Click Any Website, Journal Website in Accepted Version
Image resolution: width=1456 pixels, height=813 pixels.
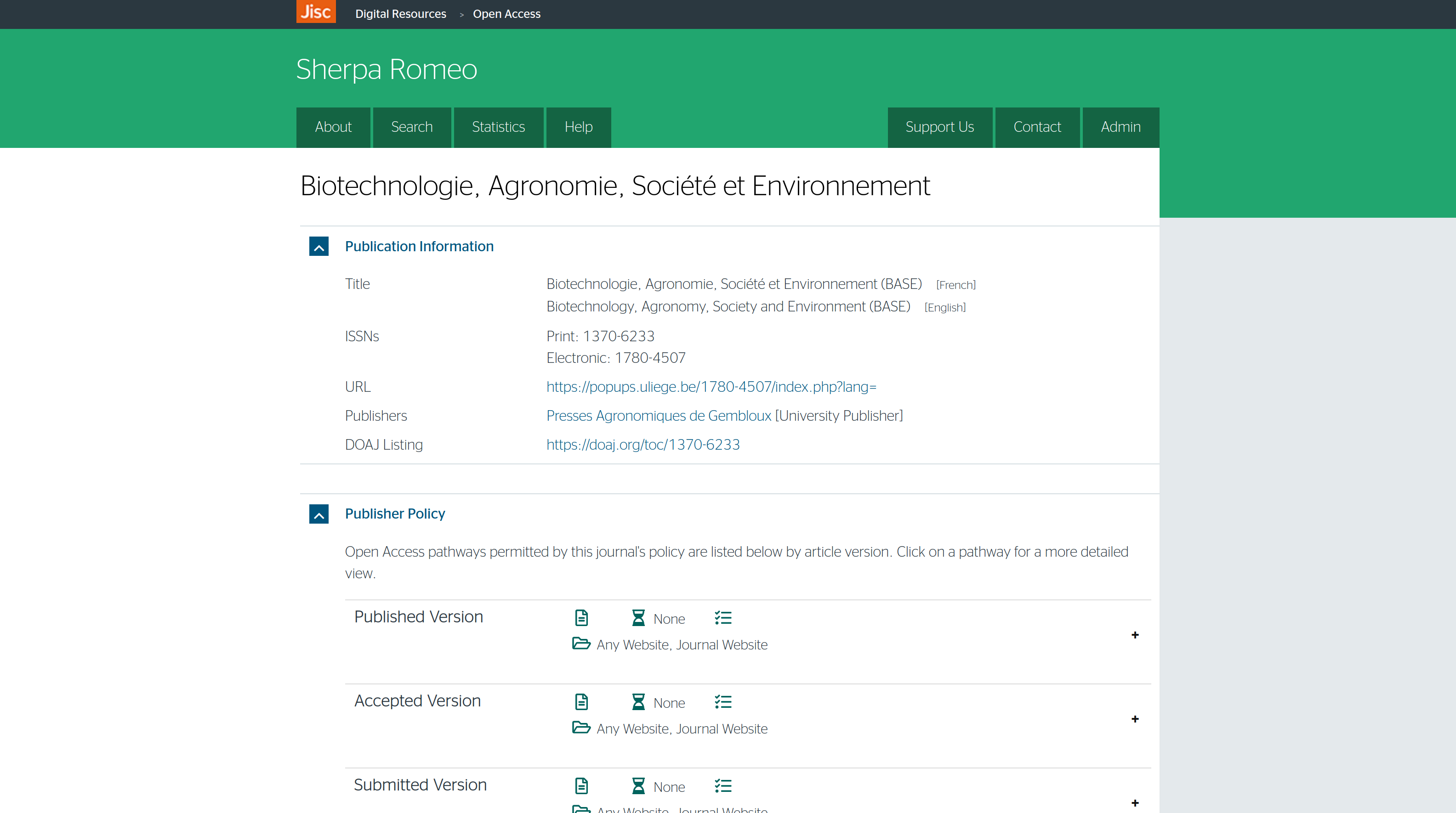point(682,729)
